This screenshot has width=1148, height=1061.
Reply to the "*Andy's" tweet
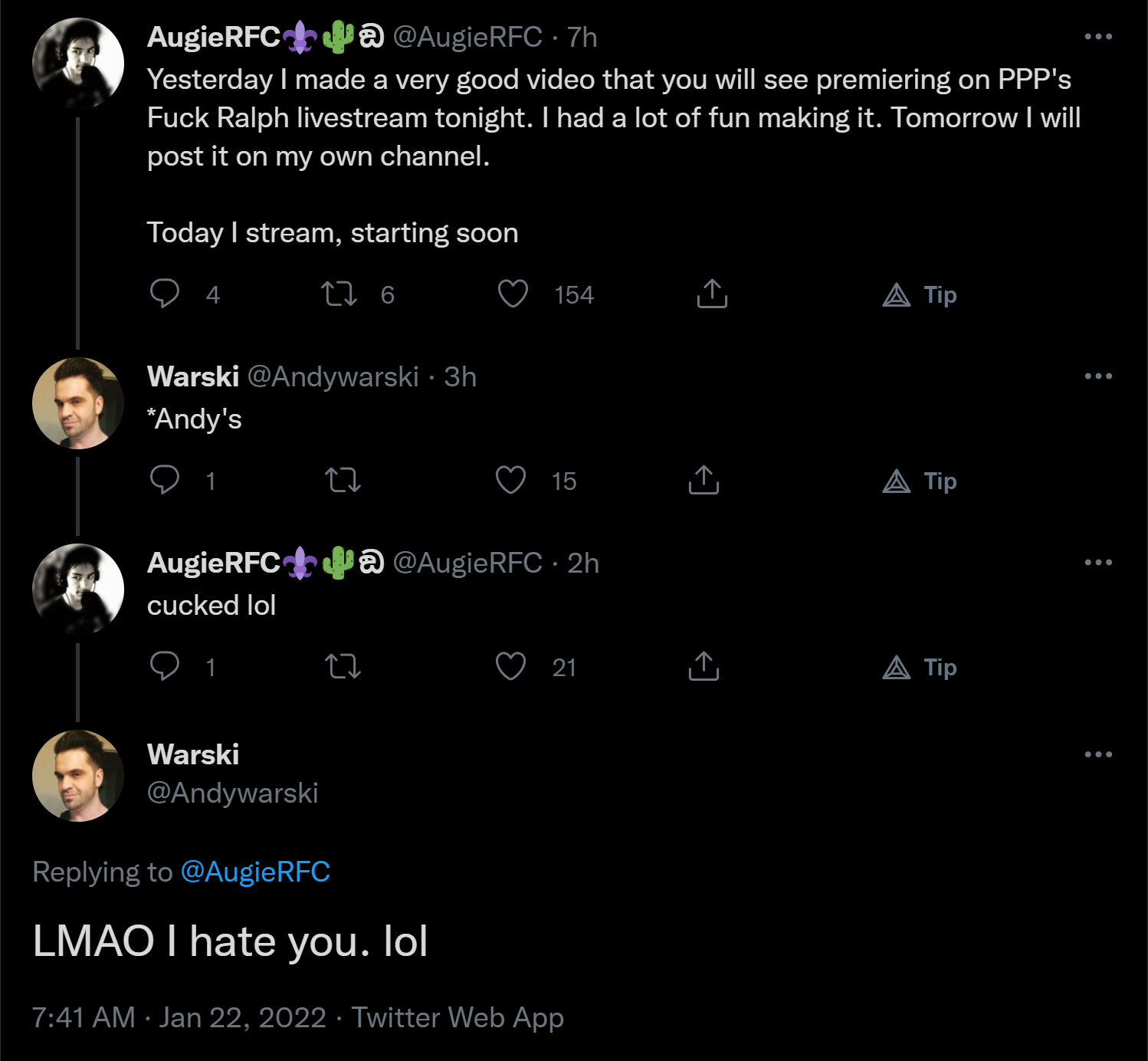[x=164, y=480]
